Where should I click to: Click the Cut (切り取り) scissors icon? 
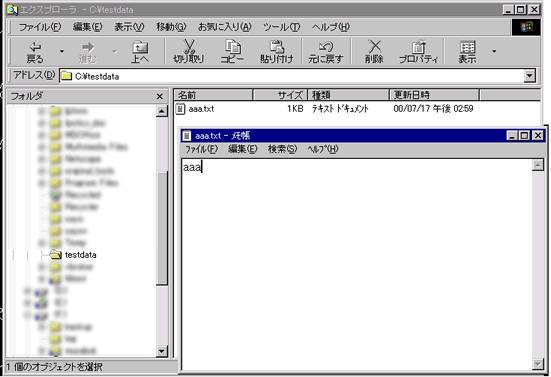pyautogui.click(x=189, y=46)
